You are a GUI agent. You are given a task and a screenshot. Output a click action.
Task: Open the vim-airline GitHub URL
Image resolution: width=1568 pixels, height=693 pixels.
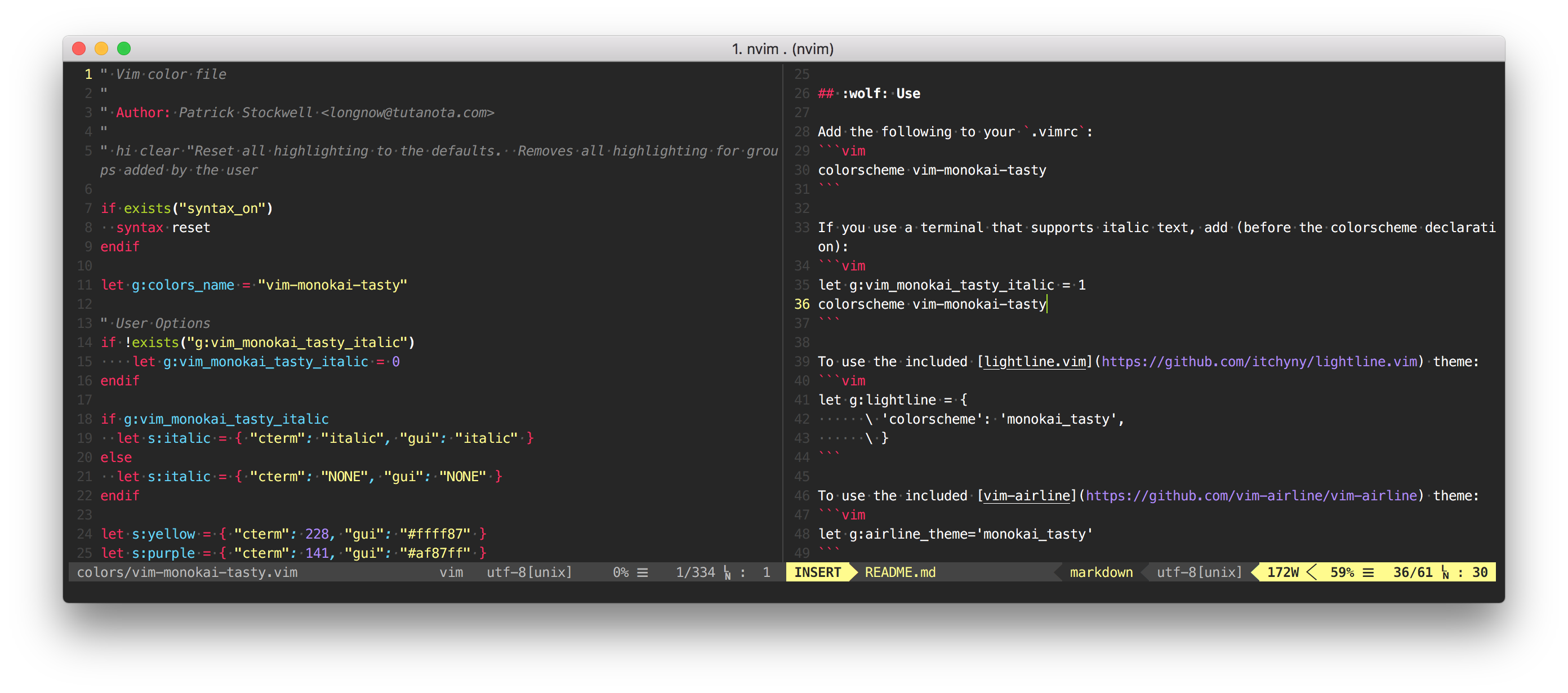click(x=1251, y=496)
